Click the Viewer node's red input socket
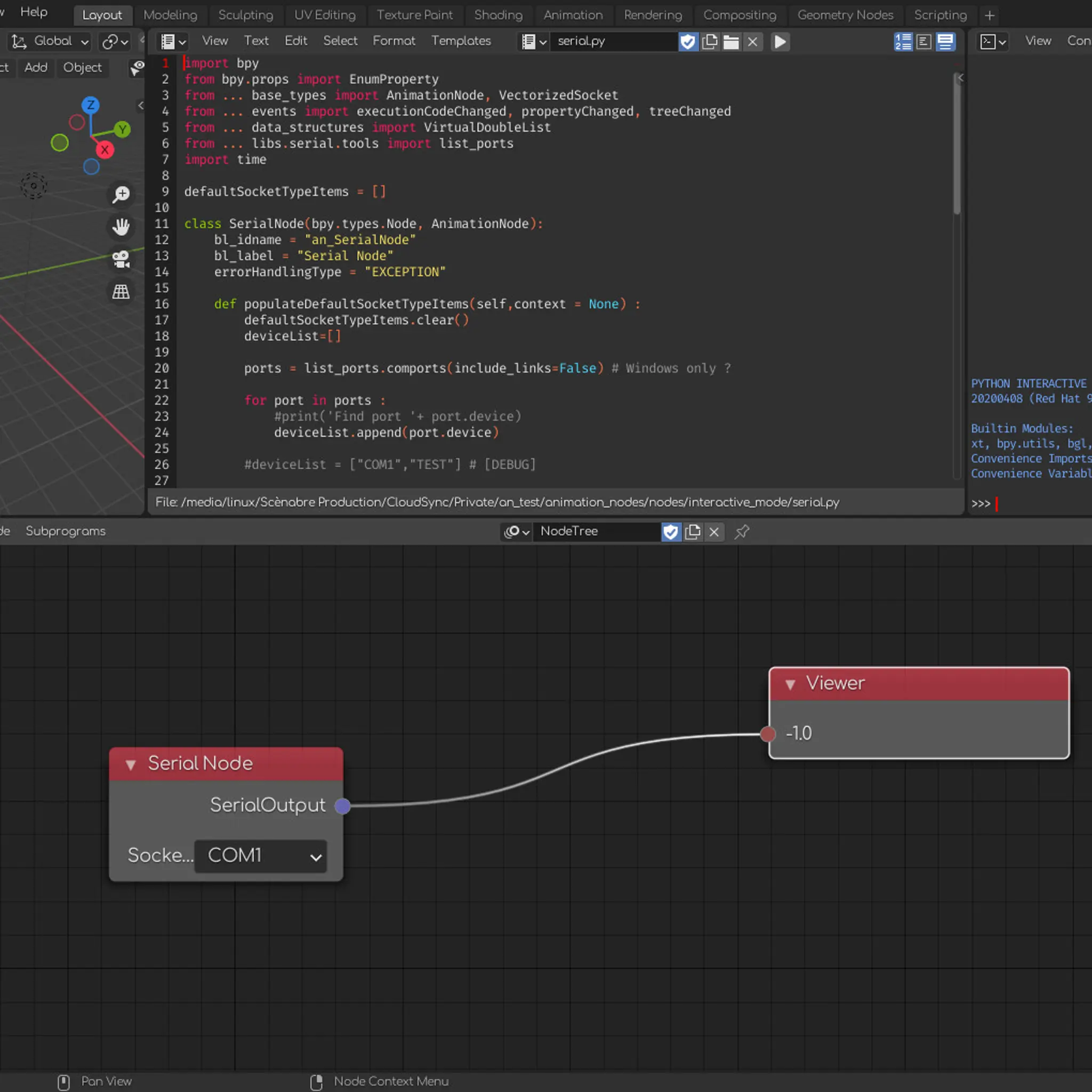Screen dimensions: 1092x1092 coord(768,734)
